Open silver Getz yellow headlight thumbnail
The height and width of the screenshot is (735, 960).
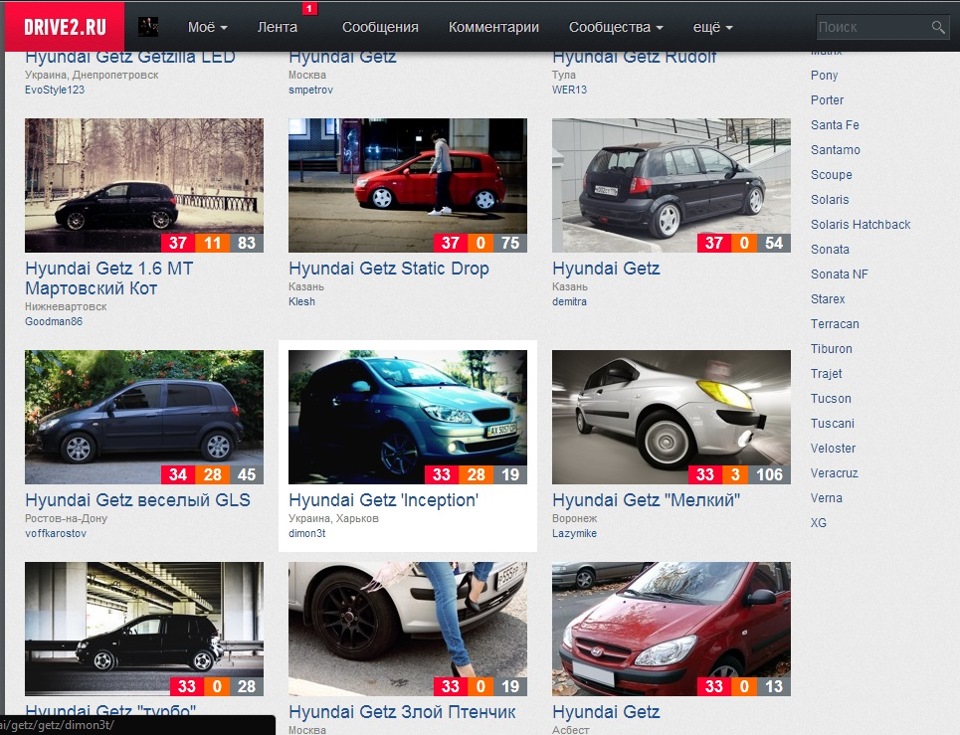click(x=671, y=416)
